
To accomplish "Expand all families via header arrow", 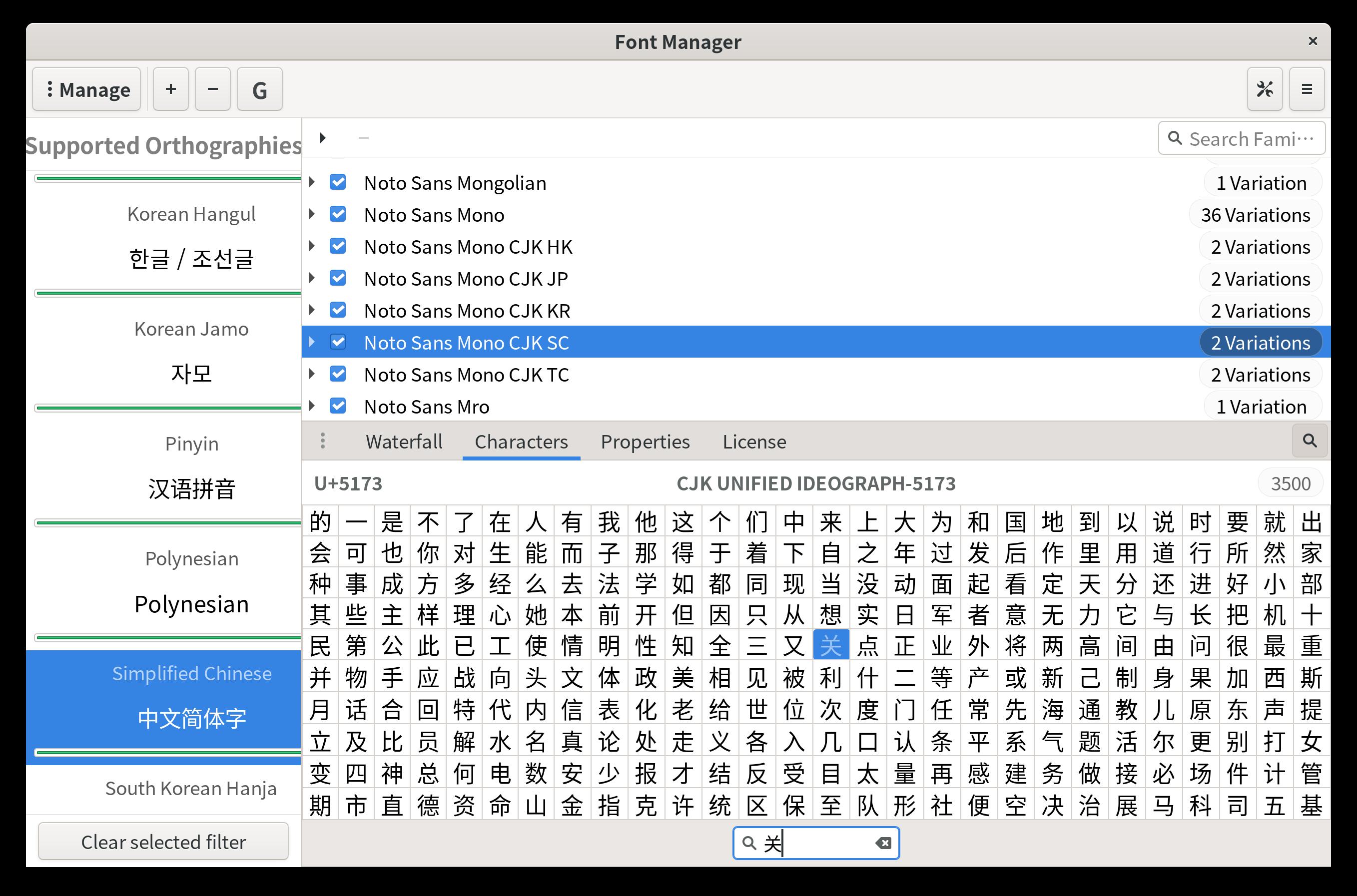I will pyautogui.click(x=322, y=138).
